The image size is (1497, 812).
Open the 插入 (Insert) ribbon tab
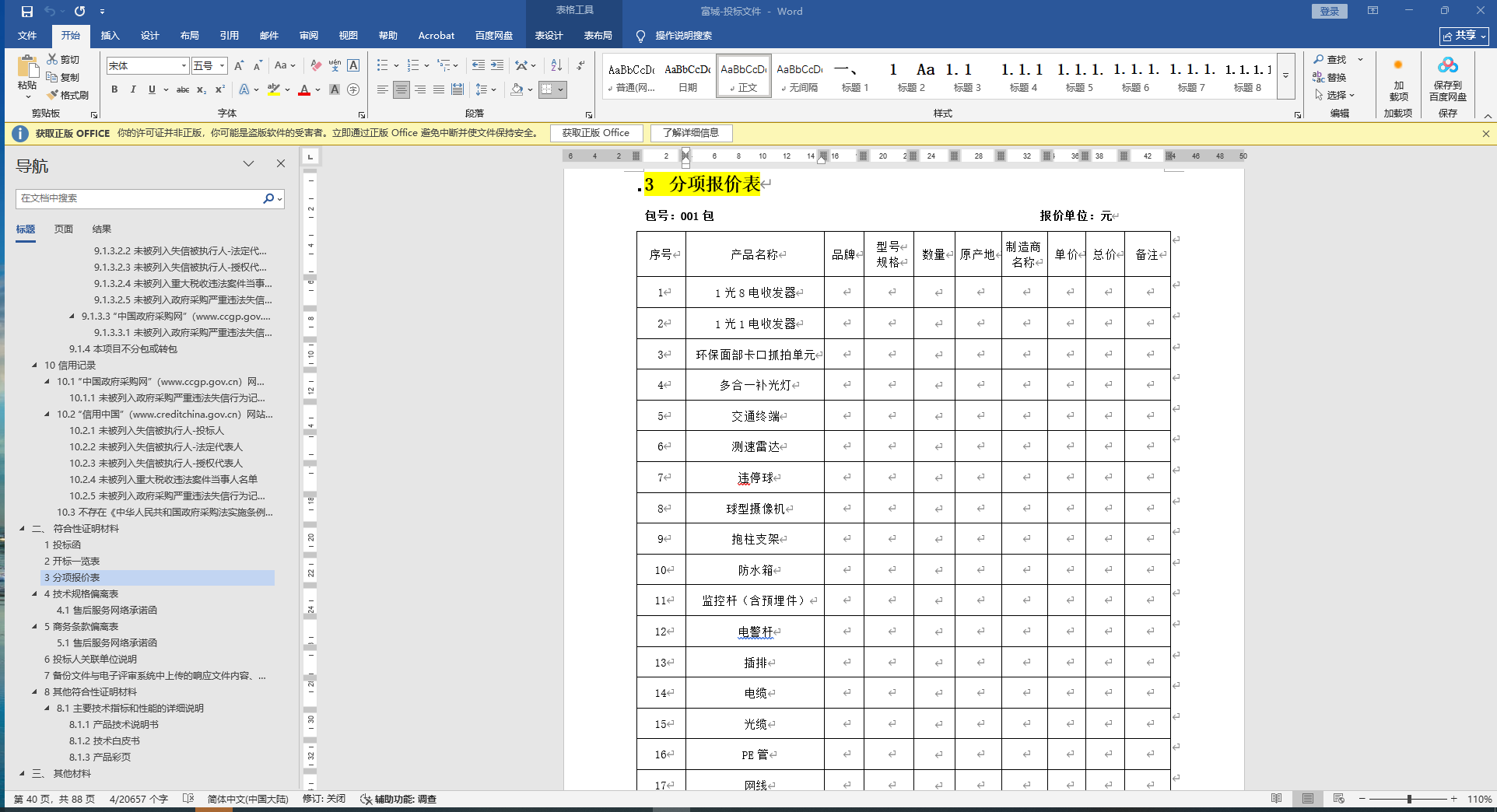click(x=110, y=35)
